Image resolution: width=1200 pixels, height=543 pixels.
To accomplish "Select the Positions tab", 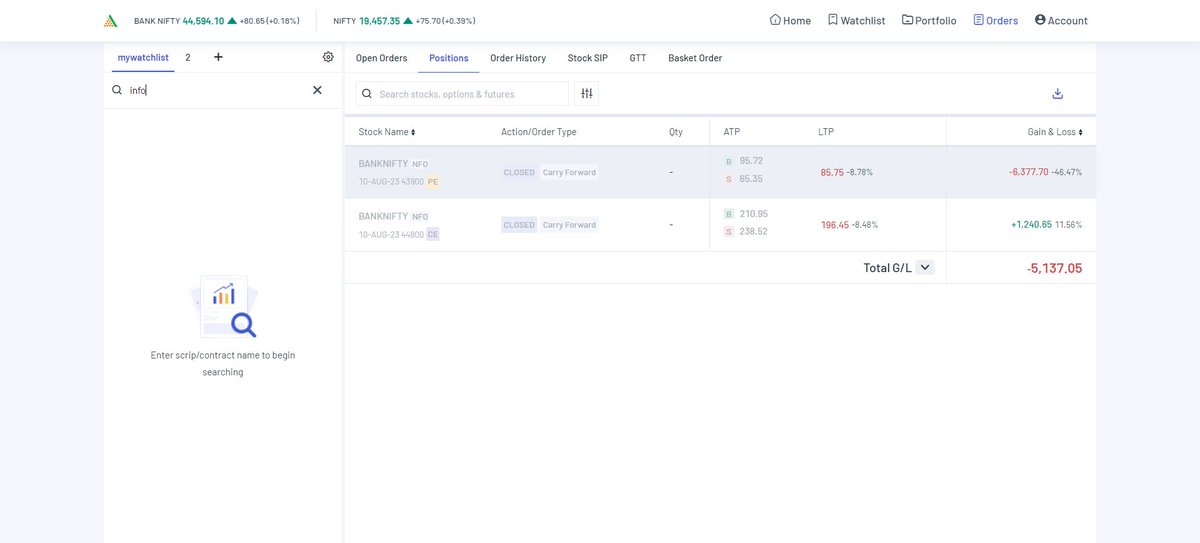I will pyautogui.click(x=449, y=58).
